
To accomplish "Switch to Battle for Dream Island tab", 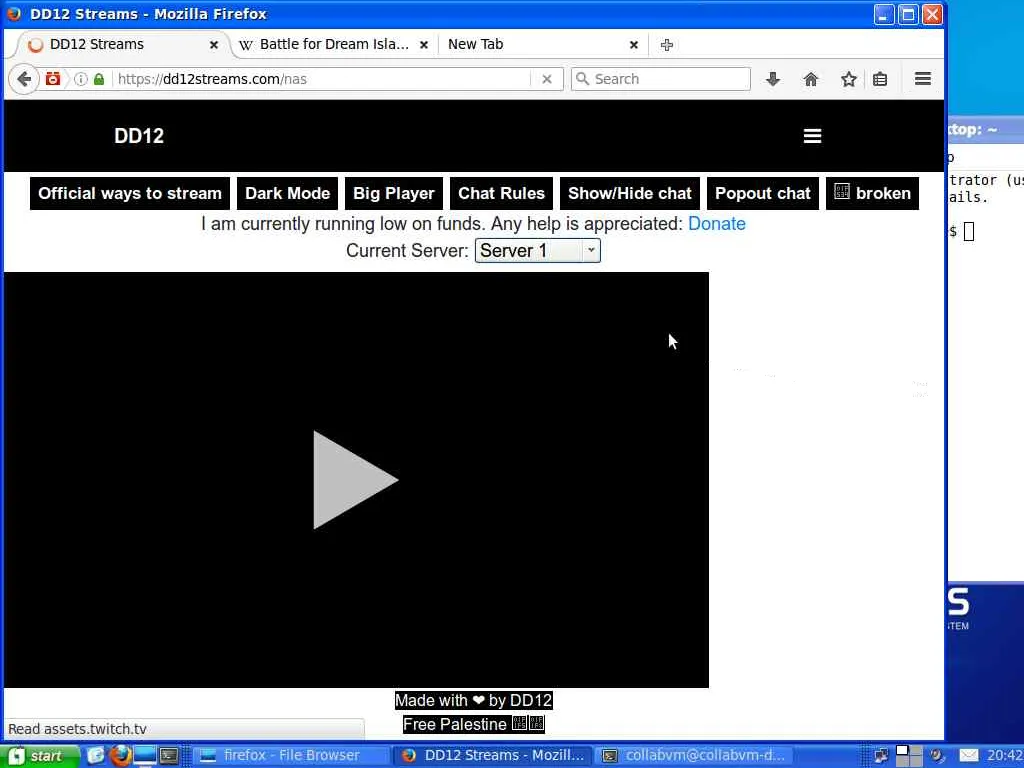I will pyautogui.click(x=333, y=44).
